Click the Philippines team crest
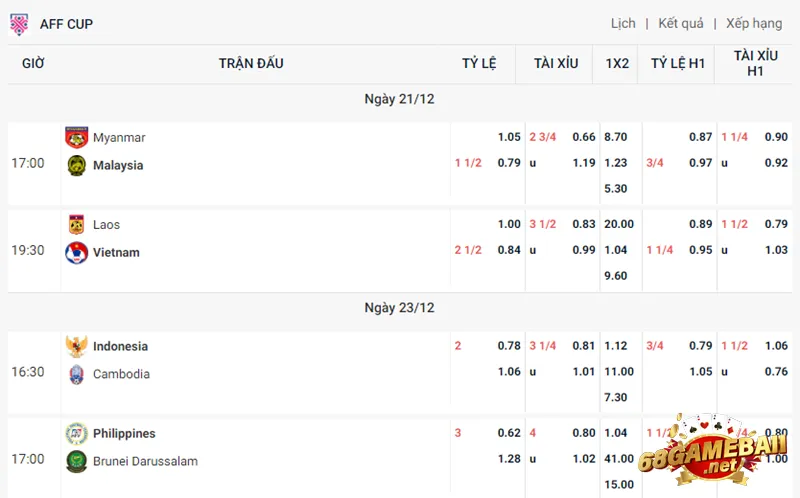The width and height of the screenshot is (800, 498). 76,433
